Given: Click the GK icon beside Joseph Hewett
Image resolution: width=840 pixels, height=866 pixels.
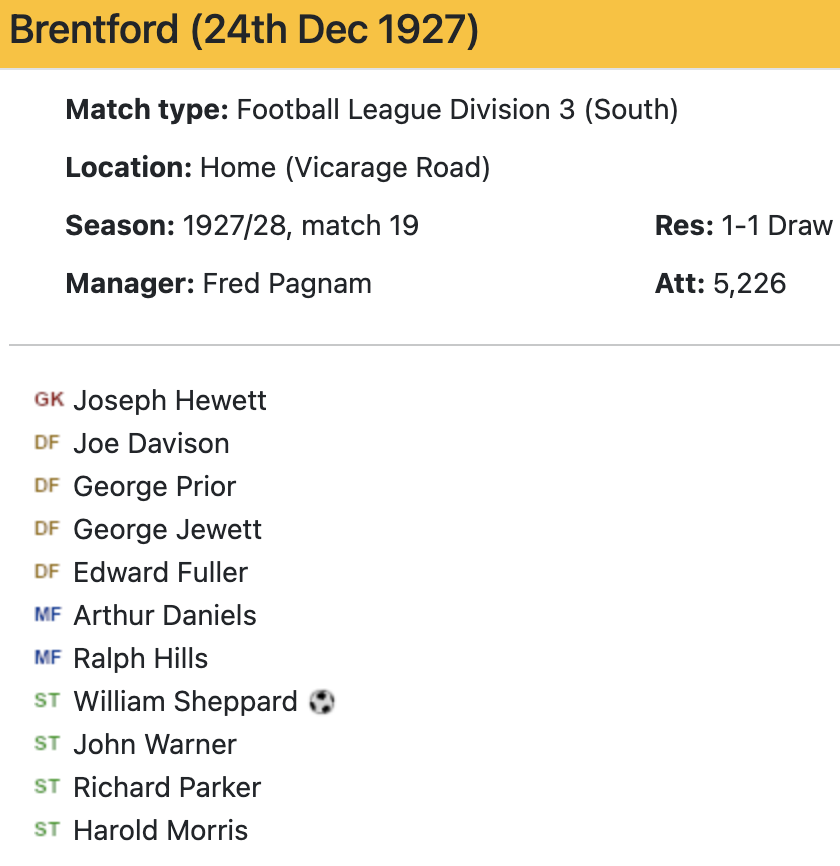Looking at the screenshot, I should pos(48,400).
